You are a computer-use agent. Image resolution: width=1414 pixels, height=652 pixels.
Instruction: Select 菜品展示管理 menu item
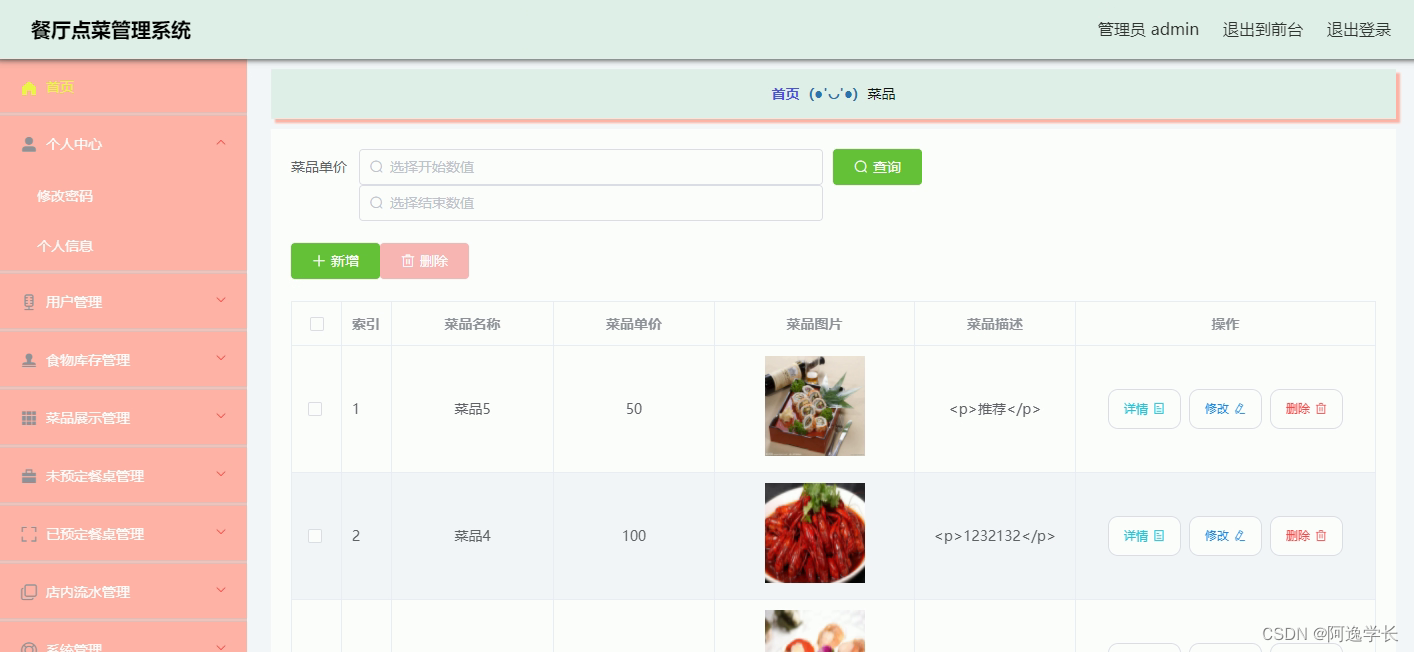123,418
